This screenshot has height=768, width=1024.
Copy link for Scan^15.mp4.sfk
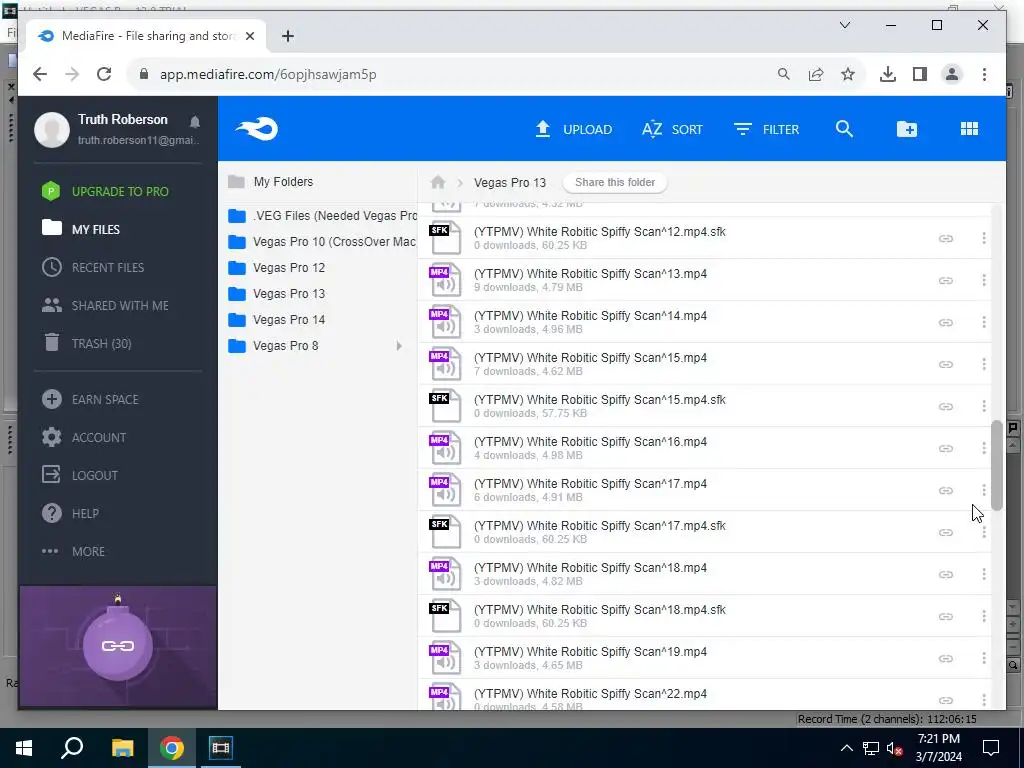click(945, 406)
